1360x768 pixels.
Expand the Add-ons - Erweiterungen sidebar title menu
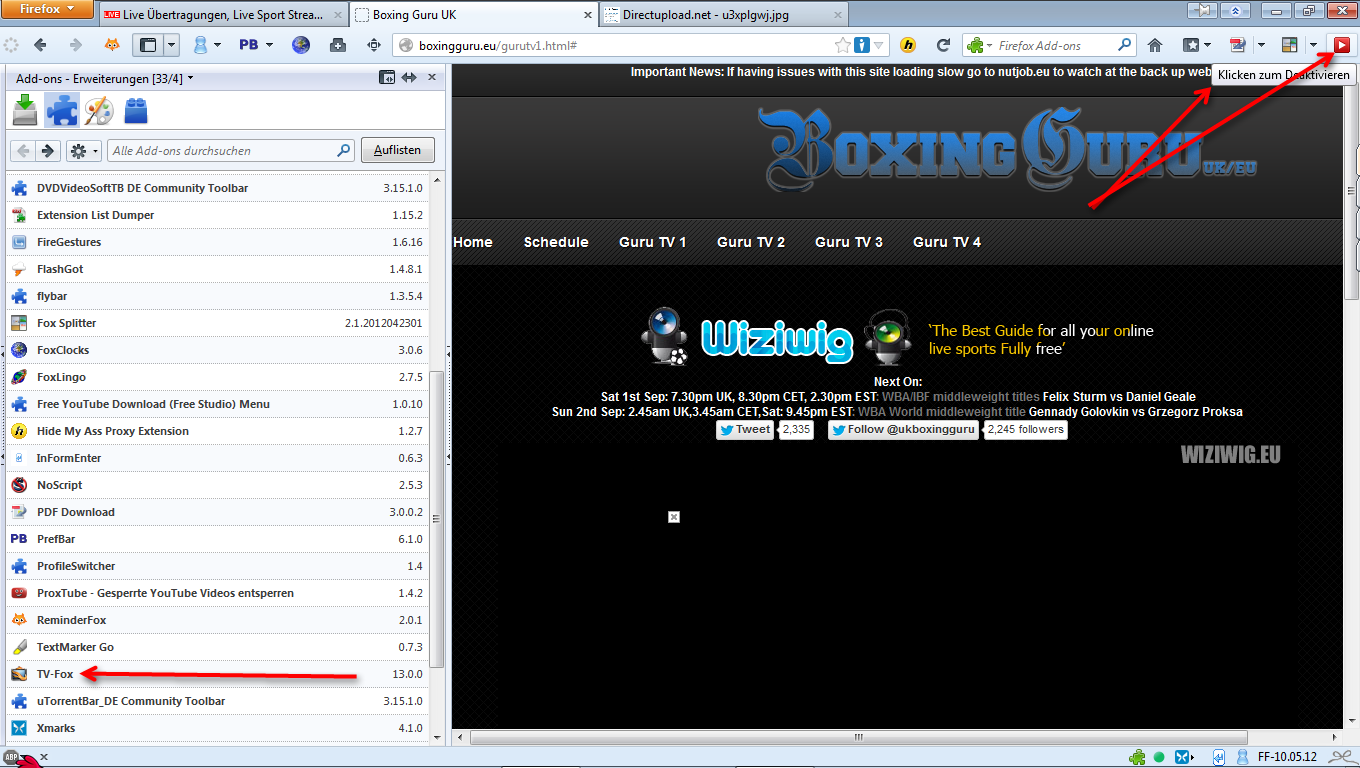click(190, 78)
